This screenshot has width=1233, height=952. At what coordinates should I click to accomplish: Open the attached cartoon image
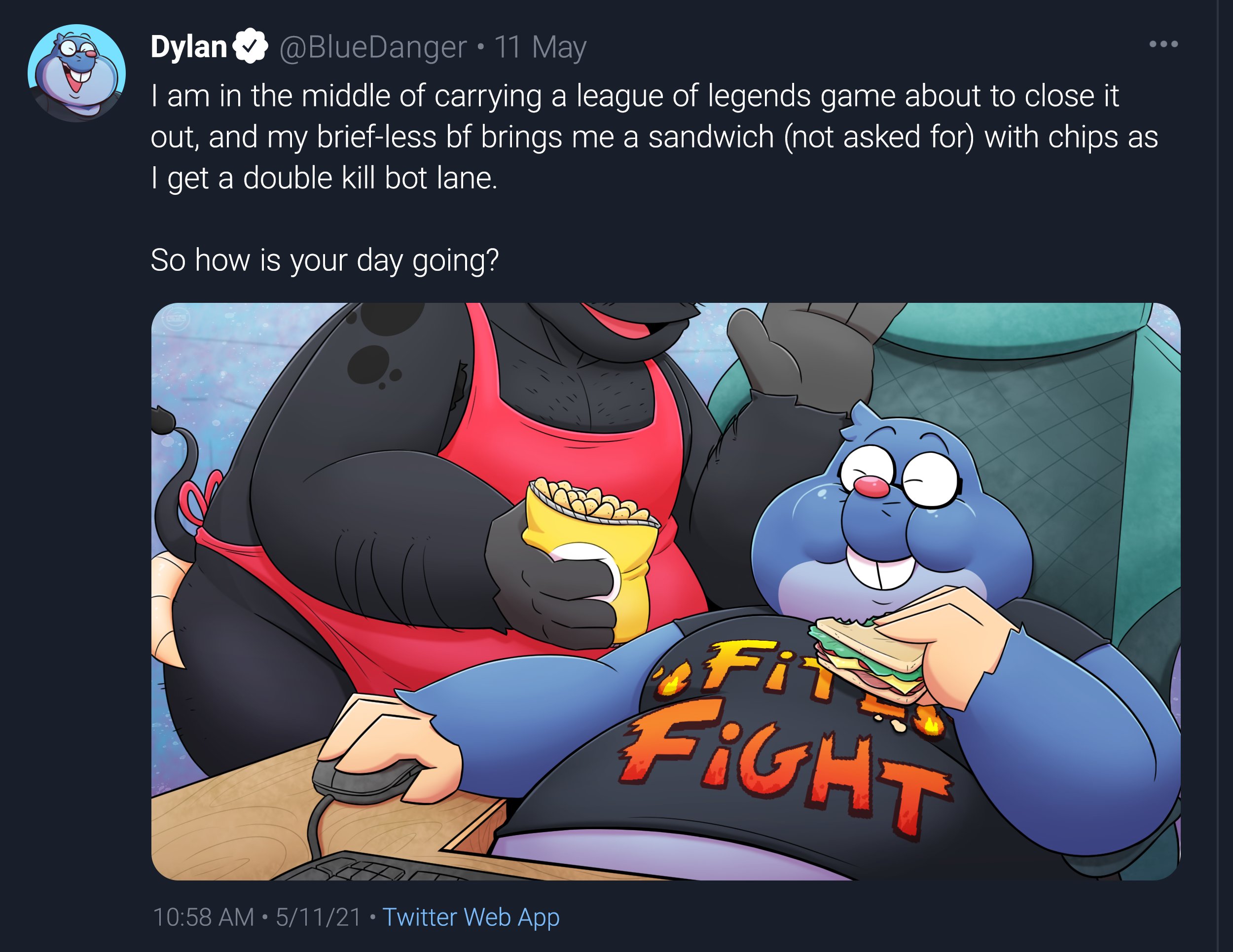click(666, 591)
